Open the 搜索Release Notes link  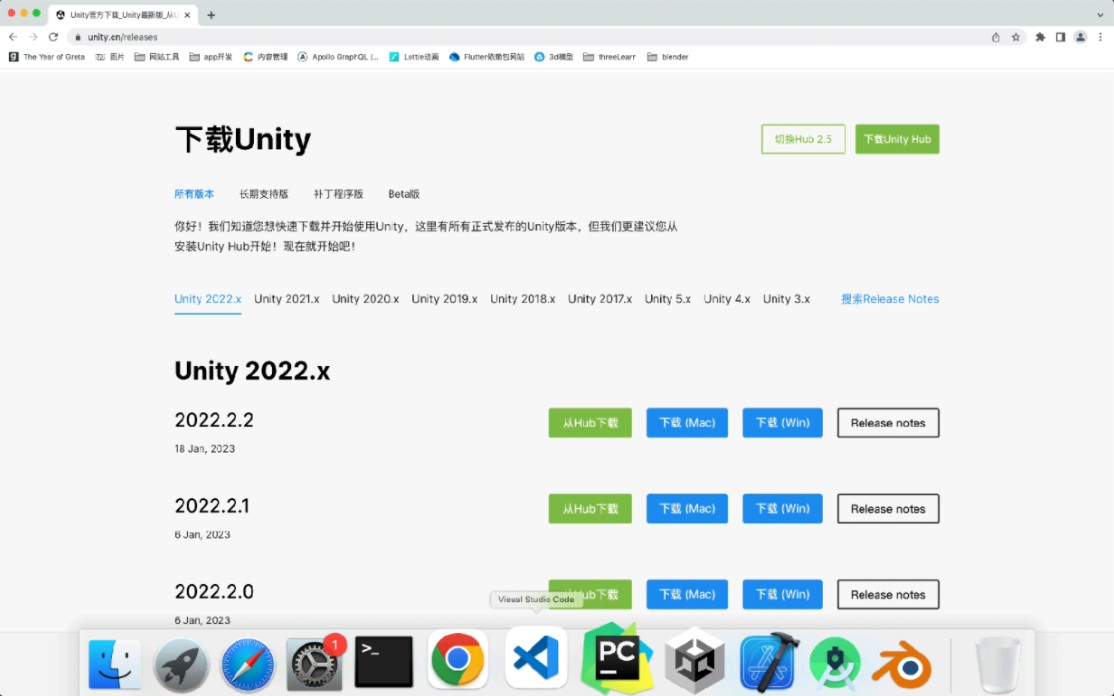coord(889,298)
